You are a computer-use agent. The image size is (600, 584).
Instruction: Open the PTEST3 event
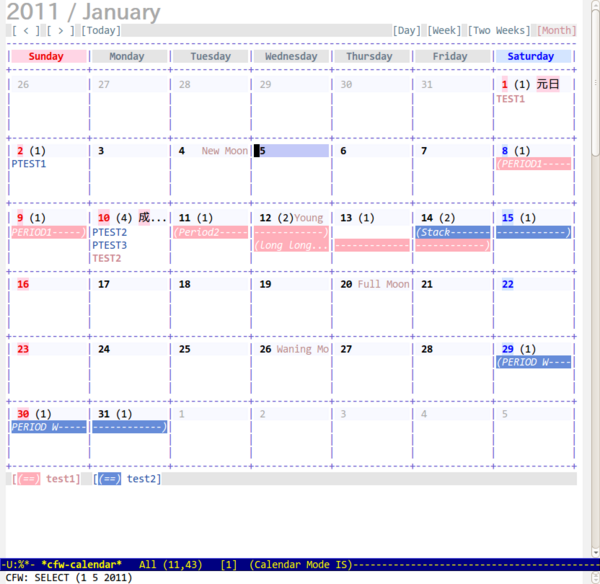pos(109,245)
